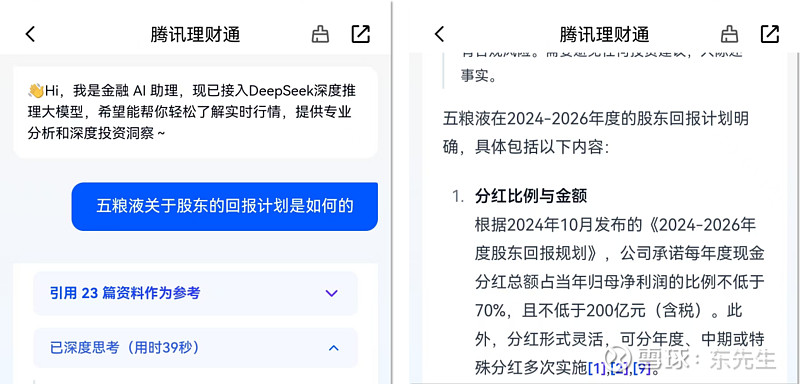
Task: Select the blue message 五粮液关于股东的回报计划是如何的
Action: coord(224,207)
